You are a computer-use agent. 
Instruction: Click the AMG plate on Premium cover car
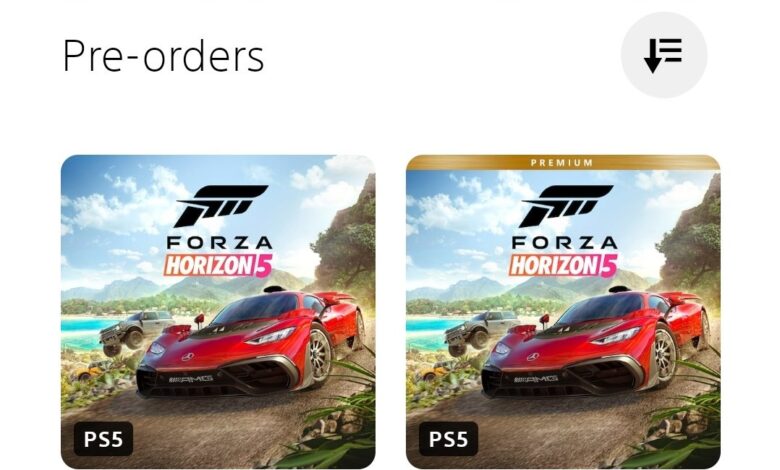click(x=536, y=379)
